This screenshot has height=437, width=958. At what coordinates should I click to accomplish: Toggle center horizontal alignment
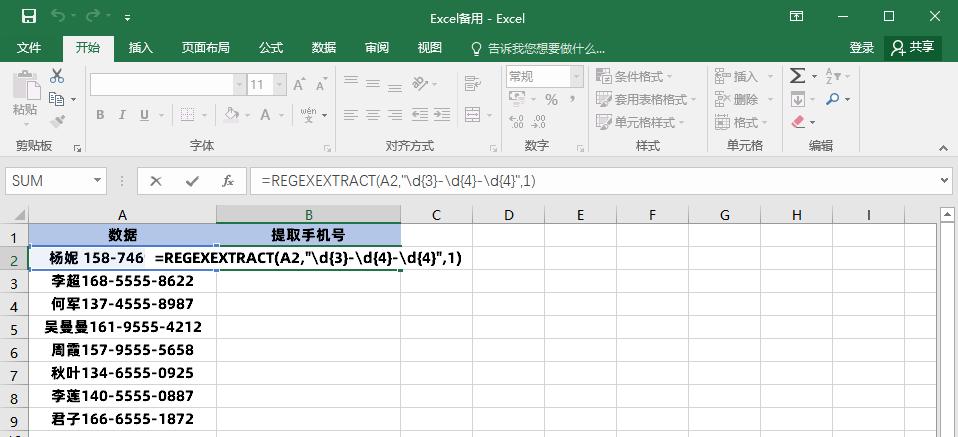point(373,114)
